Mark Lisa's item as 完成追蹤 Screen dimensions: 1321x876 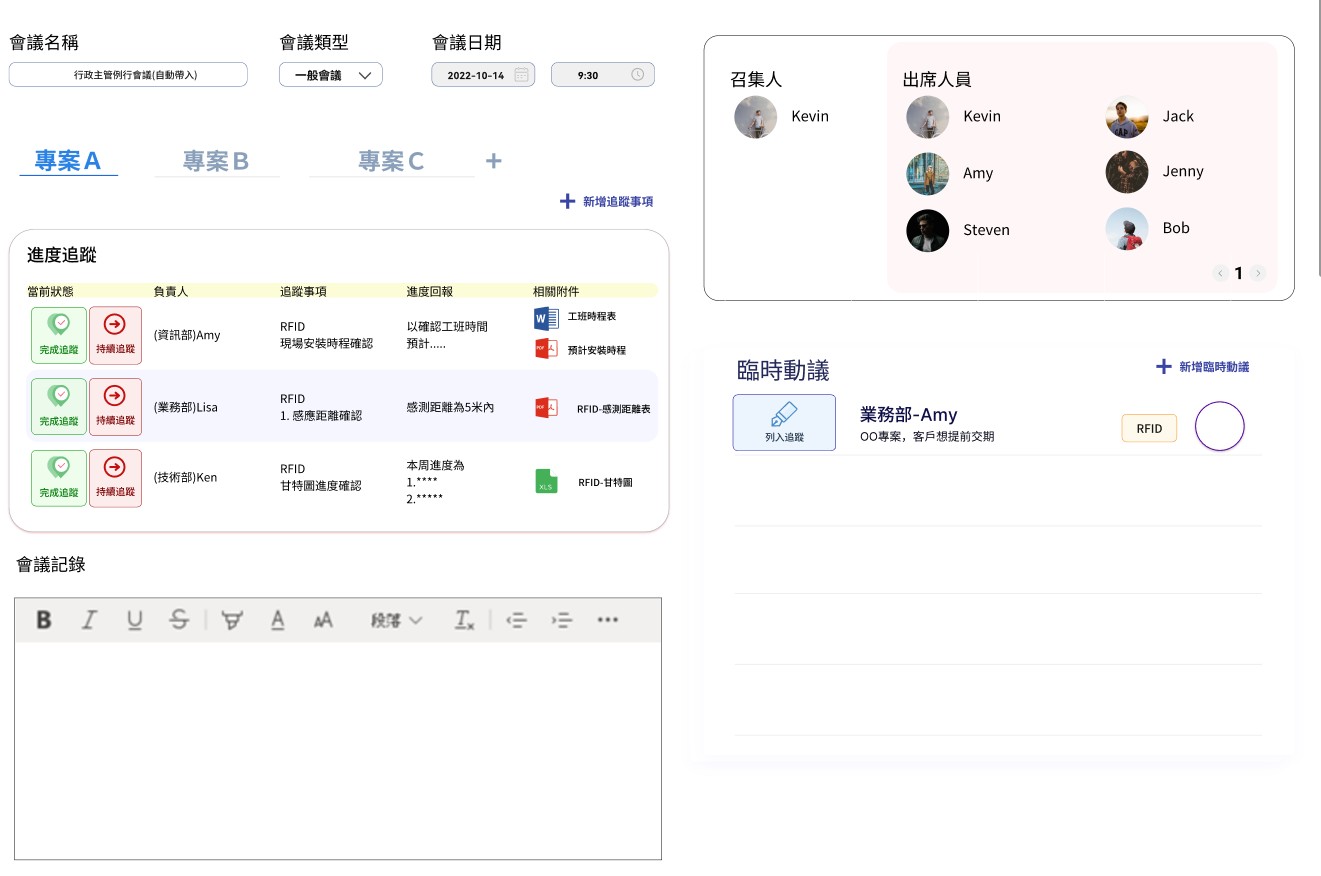59,407
